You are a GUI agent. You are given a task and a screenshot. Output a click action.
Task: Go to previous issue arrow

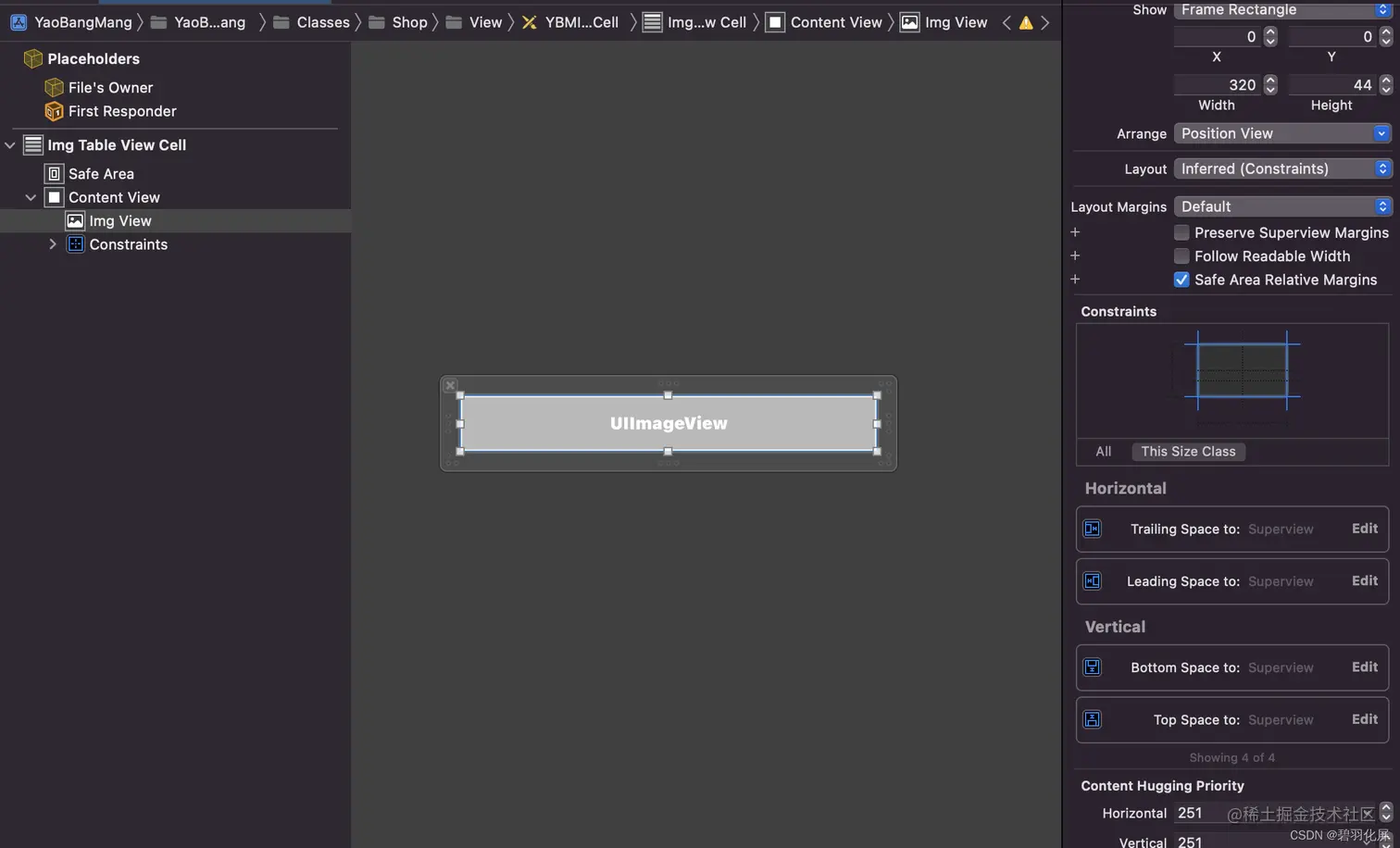[x=1006, y=22]
